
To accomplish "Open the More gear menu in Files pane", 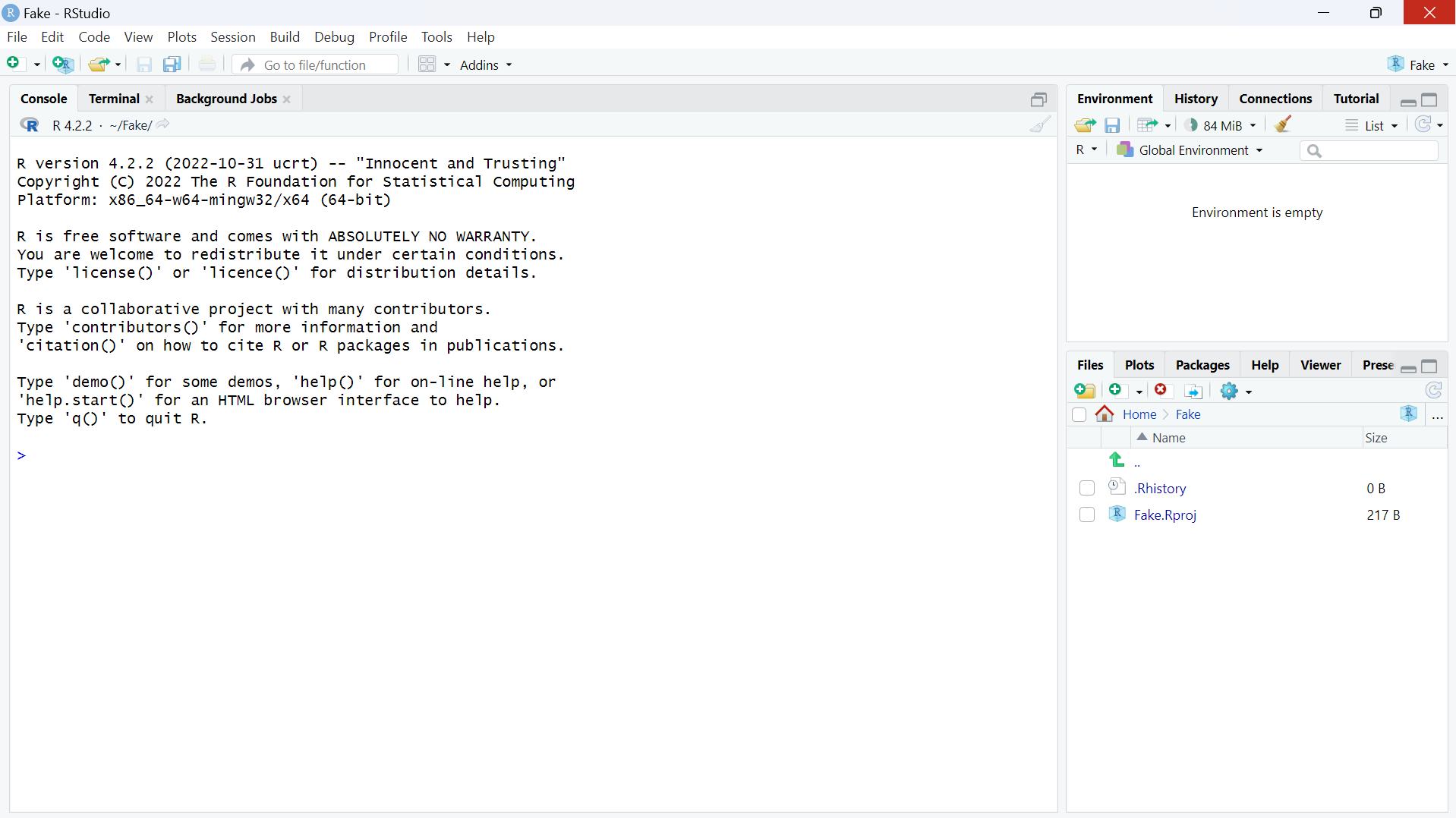I will pyautogui.click(x=1236, y=391).
